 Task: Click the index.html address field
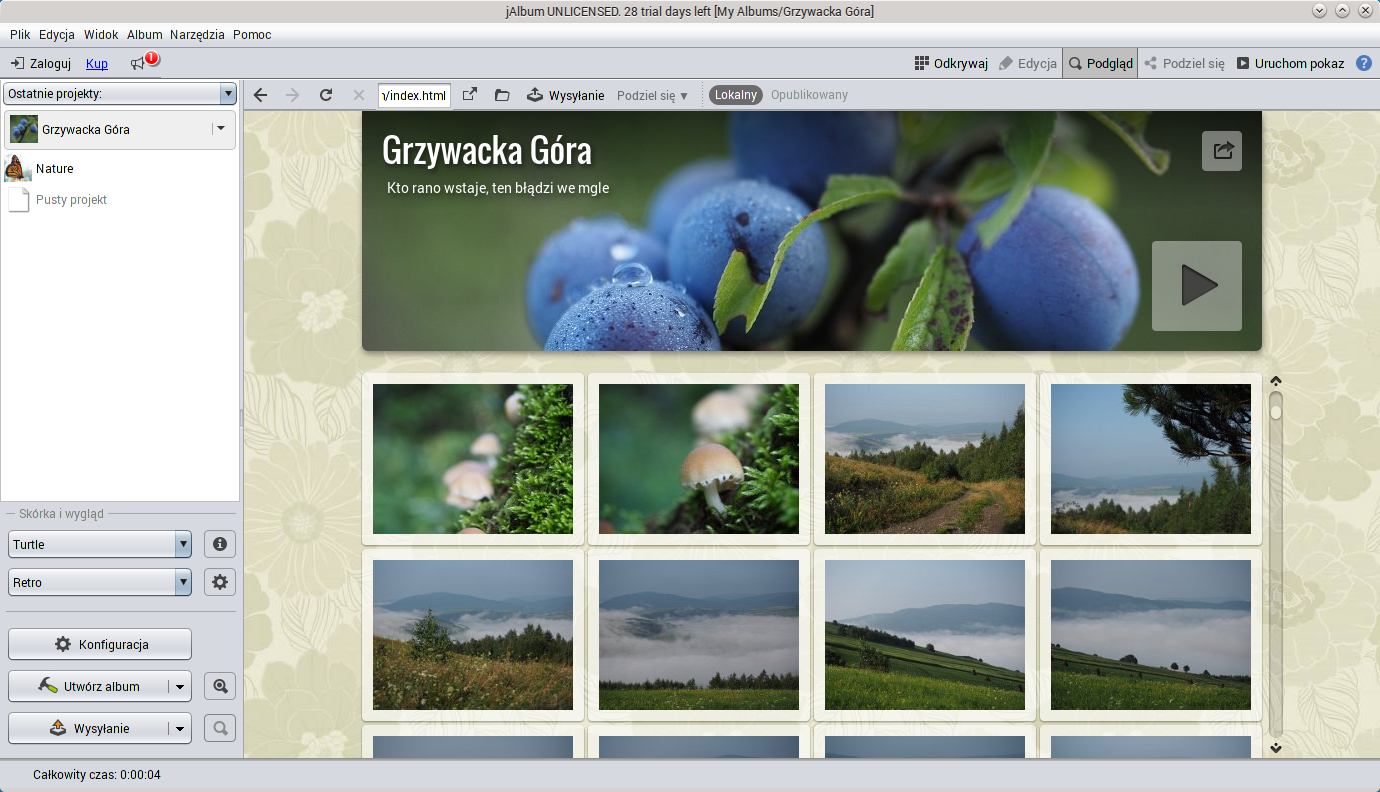tap(415, 95)
